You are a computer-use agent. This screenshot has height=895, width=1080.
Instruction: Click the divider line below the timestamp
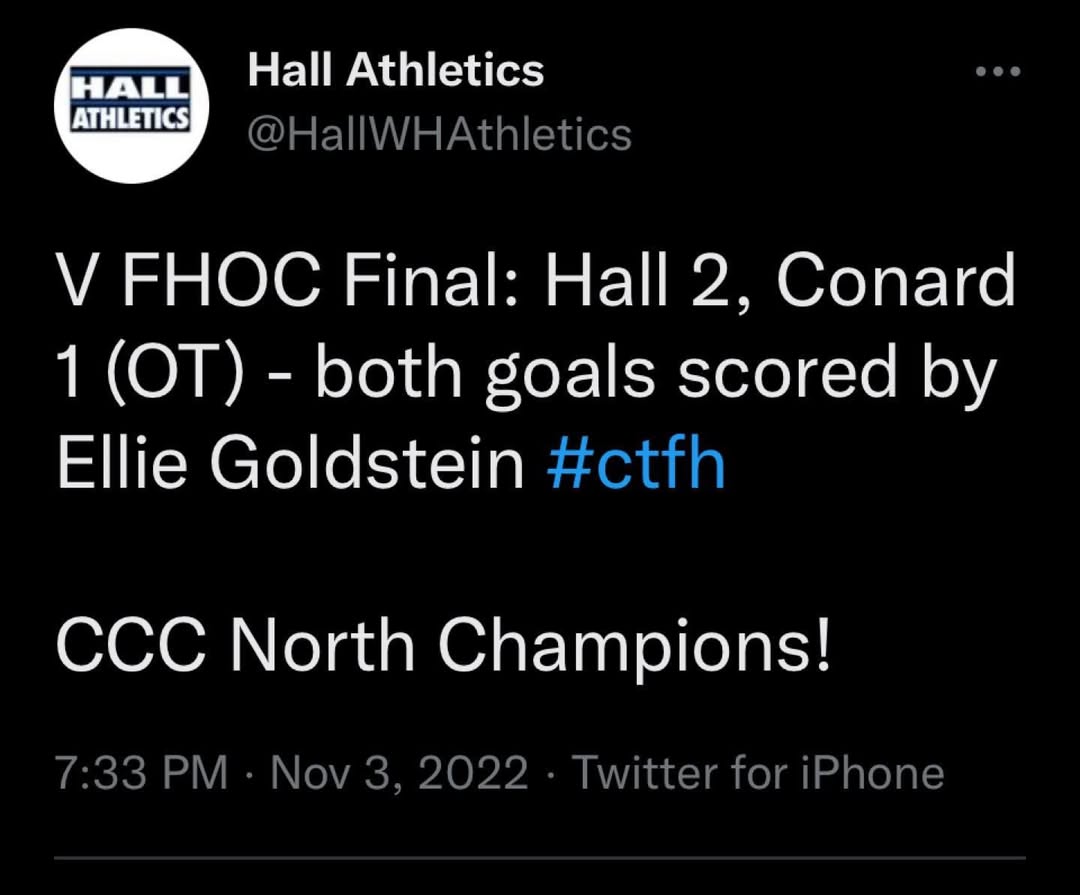(x=540, y=857)
